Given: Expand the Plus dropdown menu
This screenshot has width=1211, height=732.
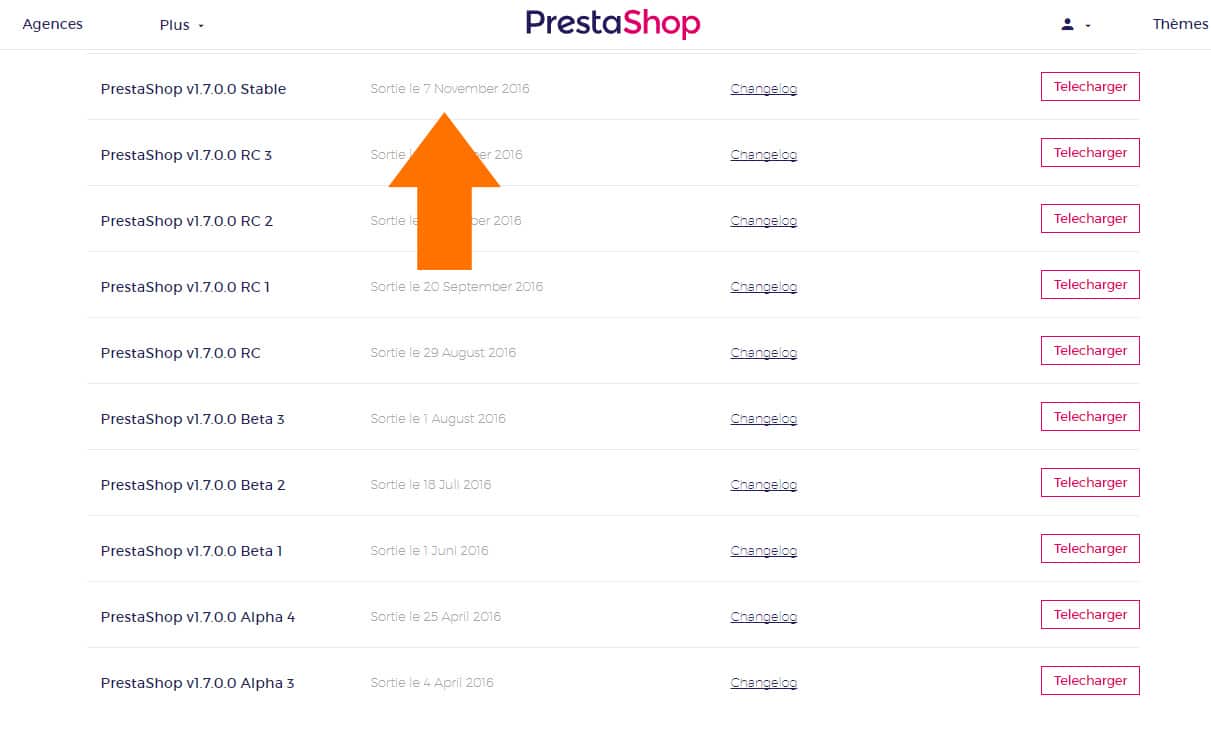Looking at the screenshot, I should [x=182, y=25].
